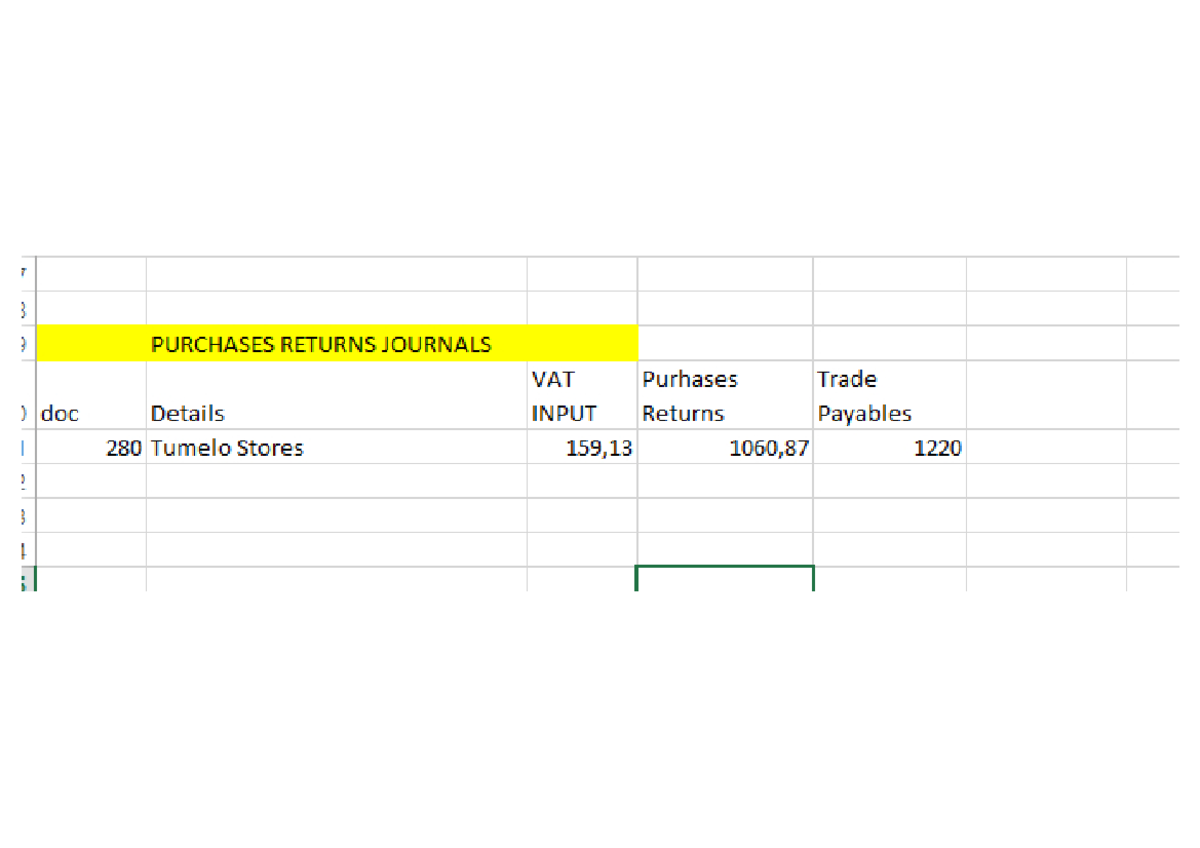The width and height of the screenshot is (1200, 848).
Task: Select the 'Details' header cell
Action: point(336,396)
